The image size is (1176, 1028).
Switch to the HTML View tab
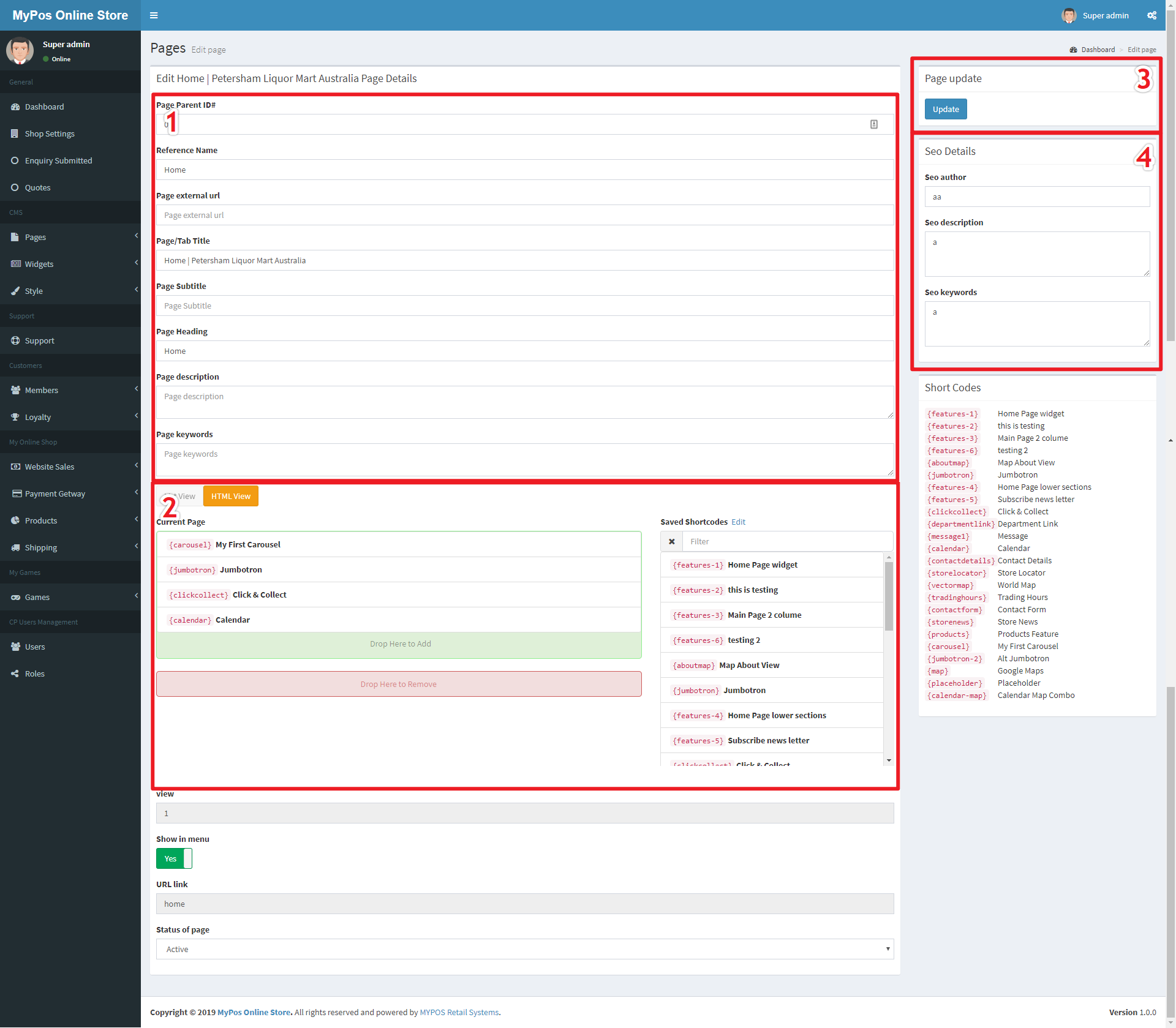click(230, 496)
